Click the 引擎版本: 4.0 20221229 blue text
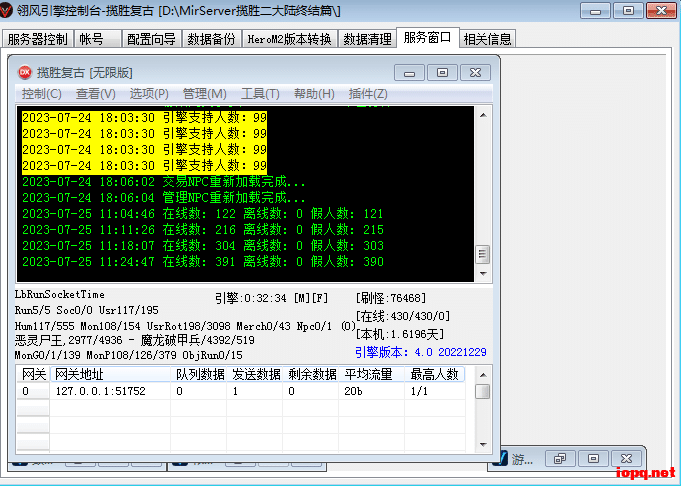Viewport: 681px width, 486px height. [x=420, y=353]
